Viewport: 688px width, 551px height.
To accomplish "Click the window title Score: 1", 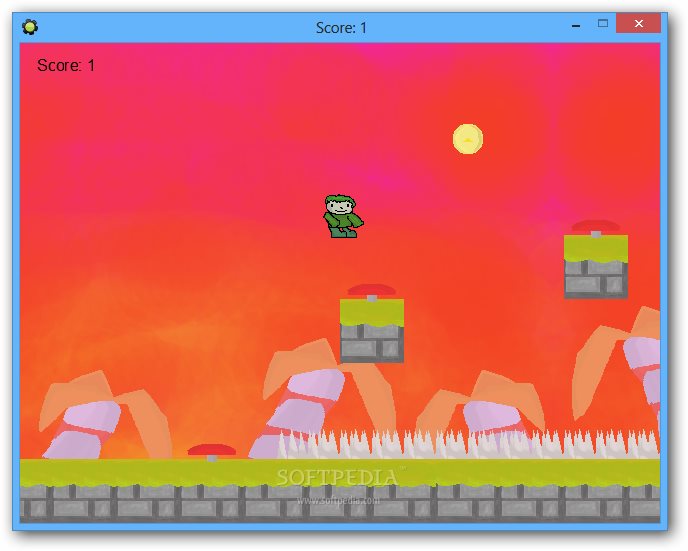I will coord(341,28).
